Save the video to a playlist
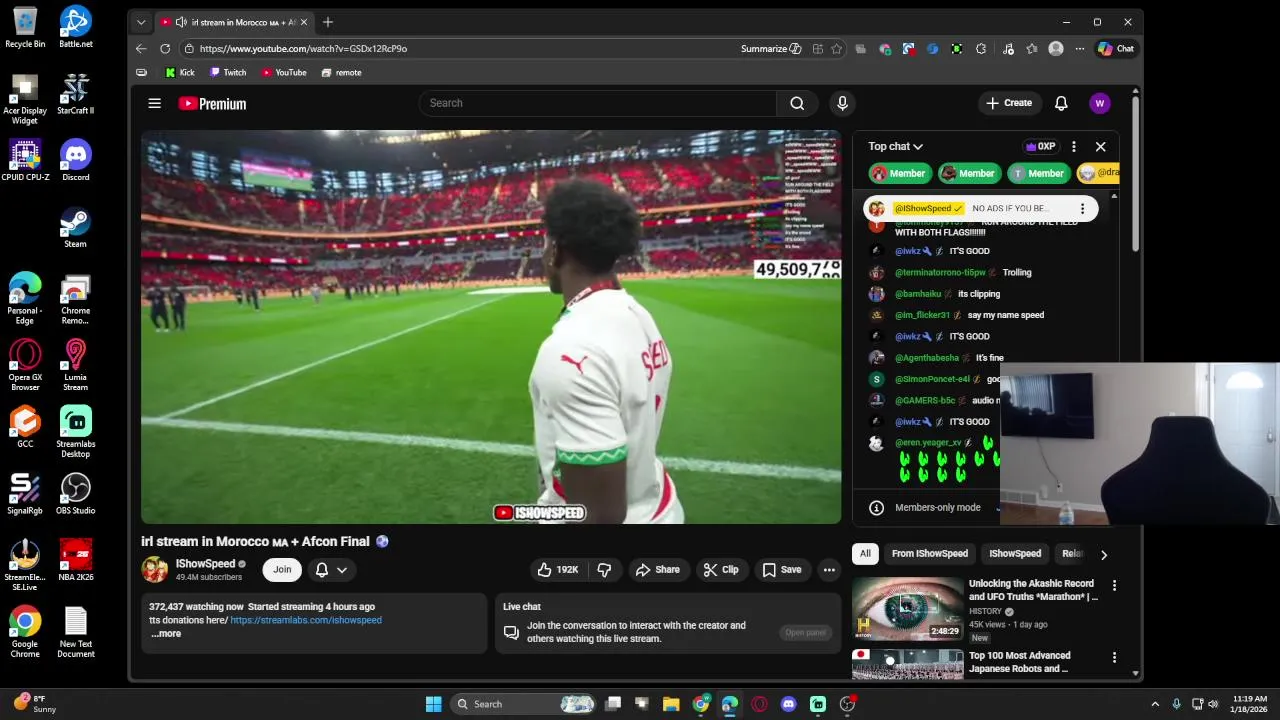The width and height of the screenshot is (1280, 720). coord(782,570)
